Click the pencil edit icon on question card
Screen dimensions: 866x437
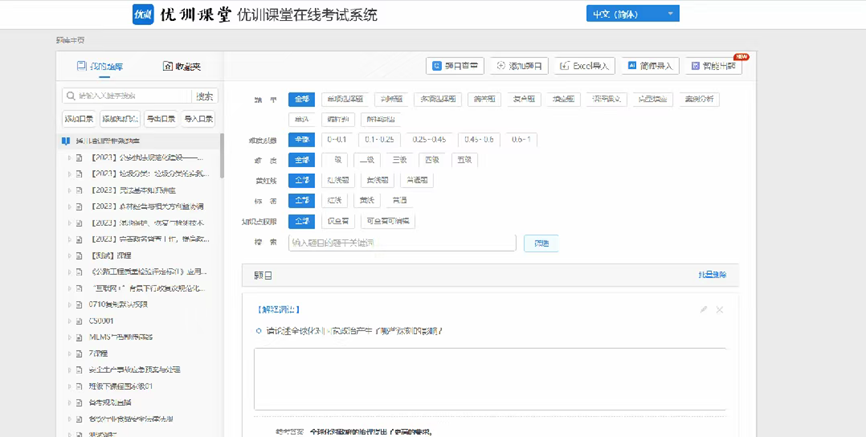704,310
